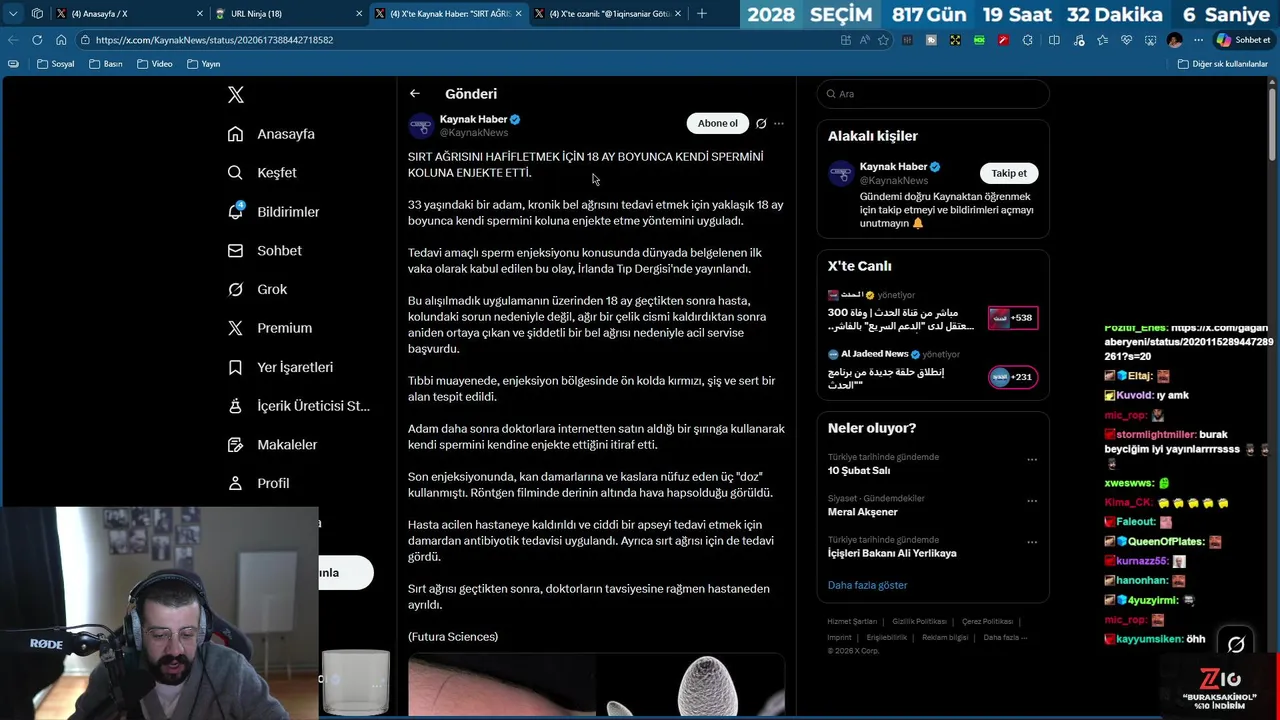Open the Yayın bookmarks folder
This screenshot has height=720, width=1280.
203,64
